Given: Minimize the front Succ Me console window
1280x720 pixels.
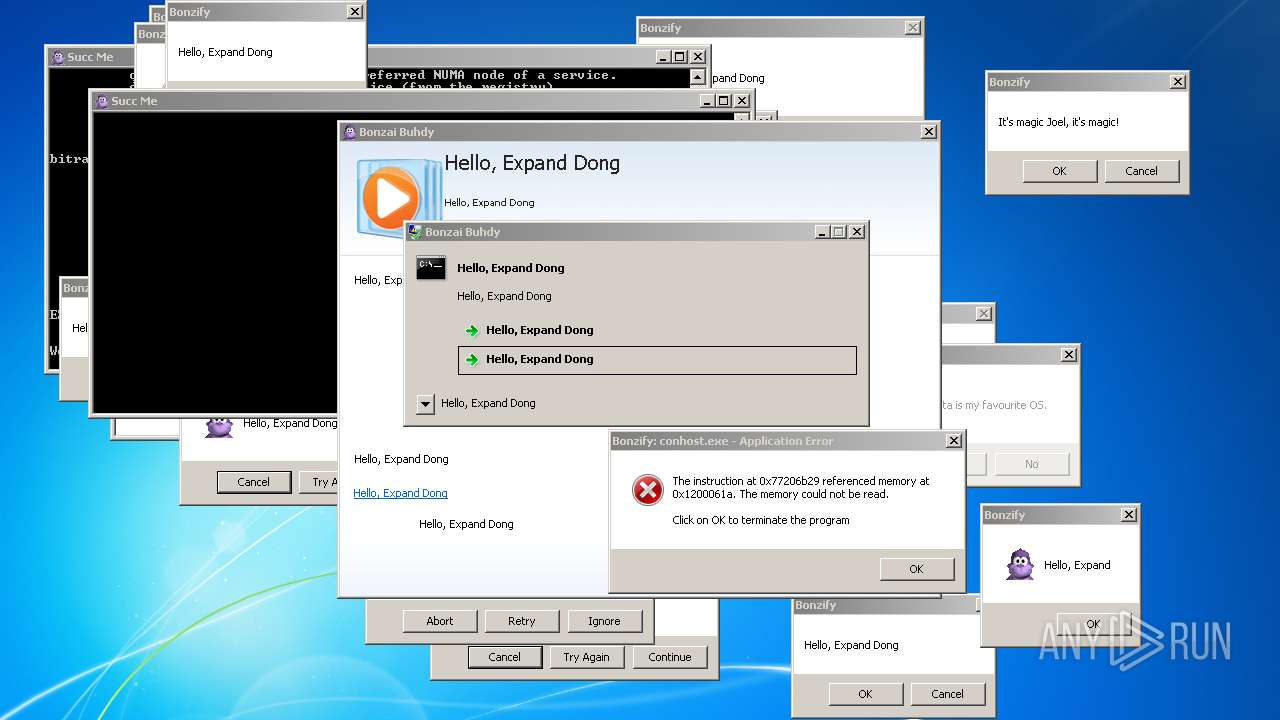Looking at the screenshot, I should 707,101.
